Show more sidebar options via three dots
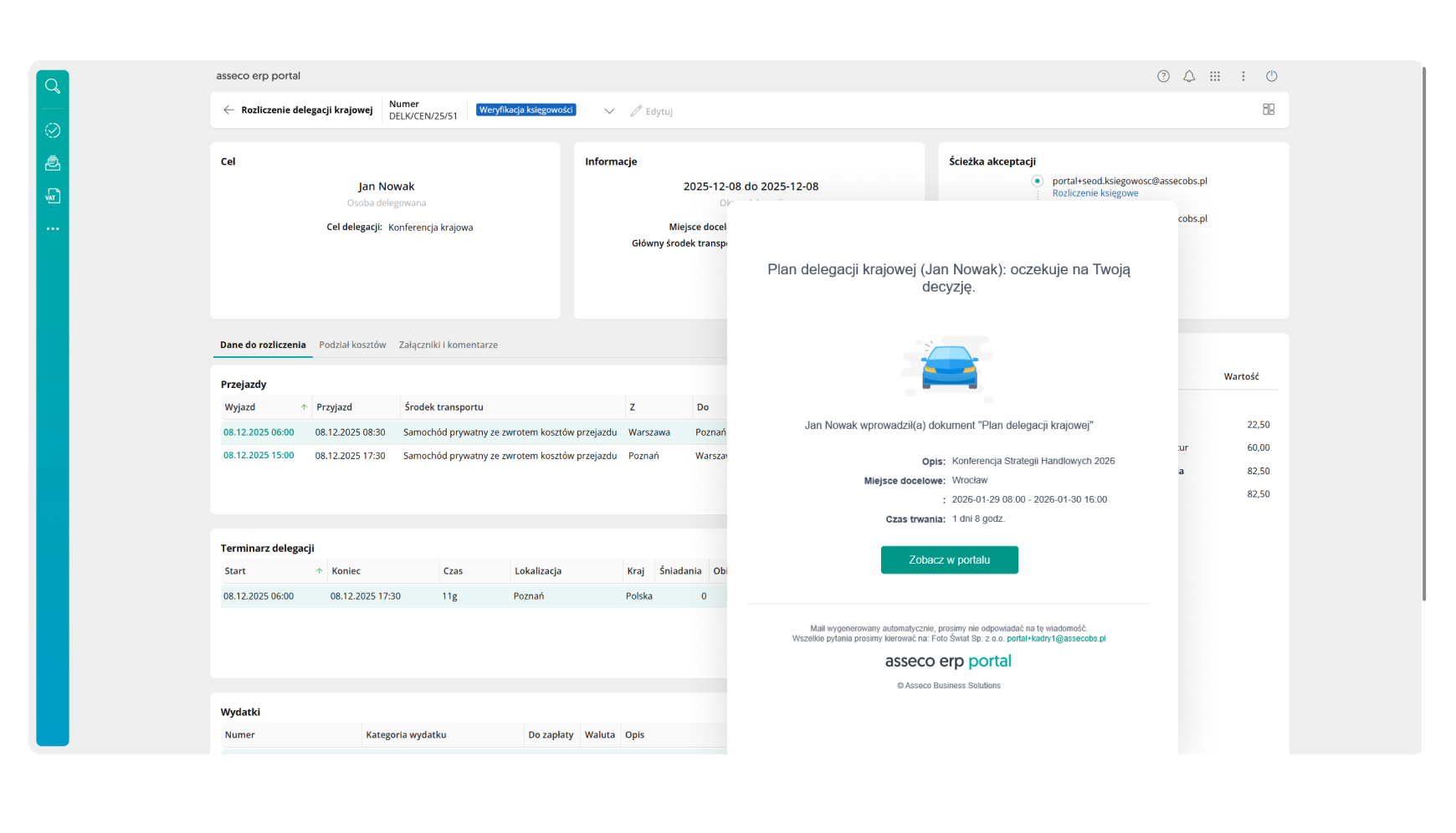This screenshot has width=1456, height=833. point(53,228)
